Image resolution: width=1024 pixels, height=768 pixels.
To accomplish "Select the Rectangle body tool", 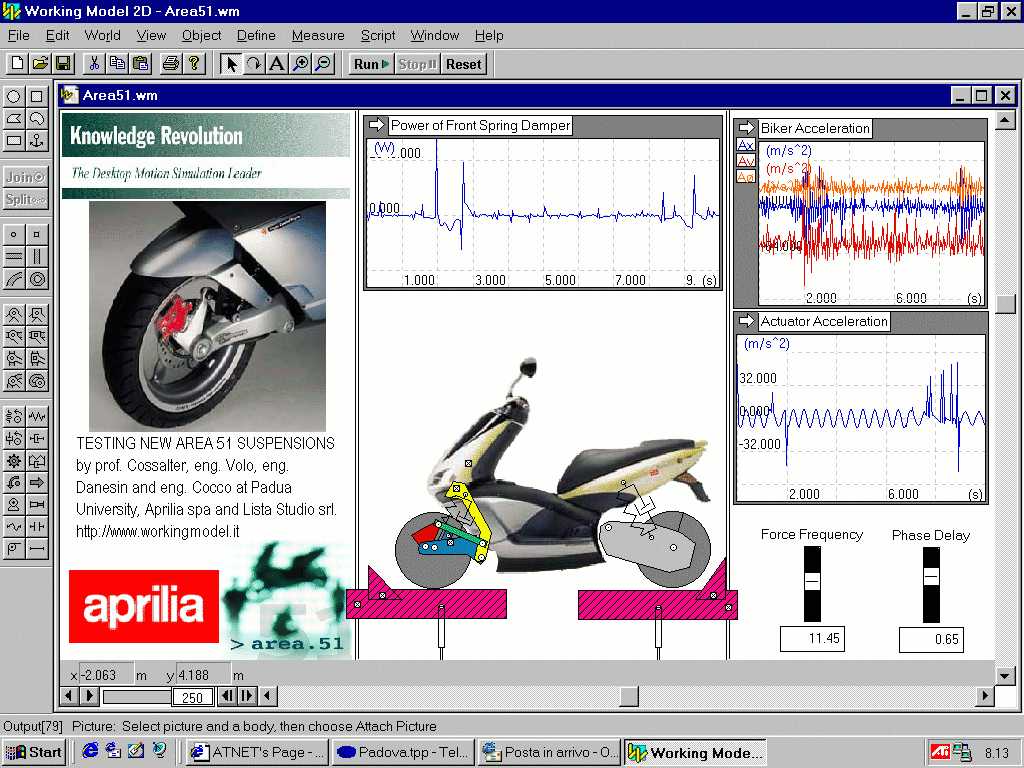I will 13,140.
